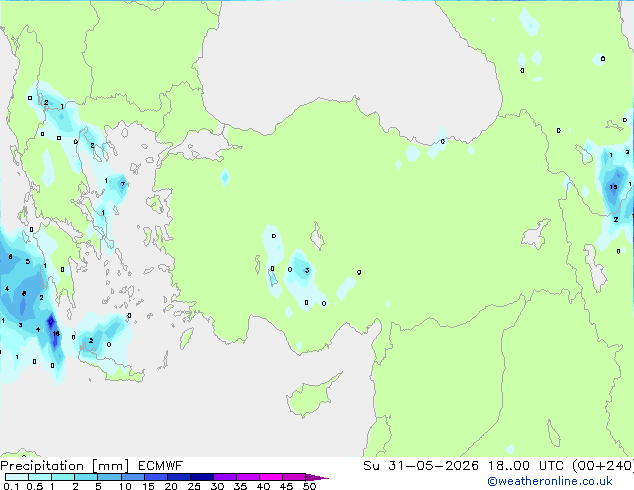Select the 45–50 mm legend swatch
634x490 pixels.
[x=294, y=477]
